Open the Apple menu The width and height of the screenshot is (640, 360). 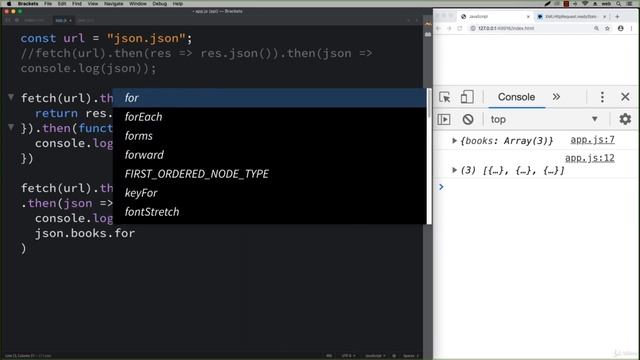click(x=9, y=4)
